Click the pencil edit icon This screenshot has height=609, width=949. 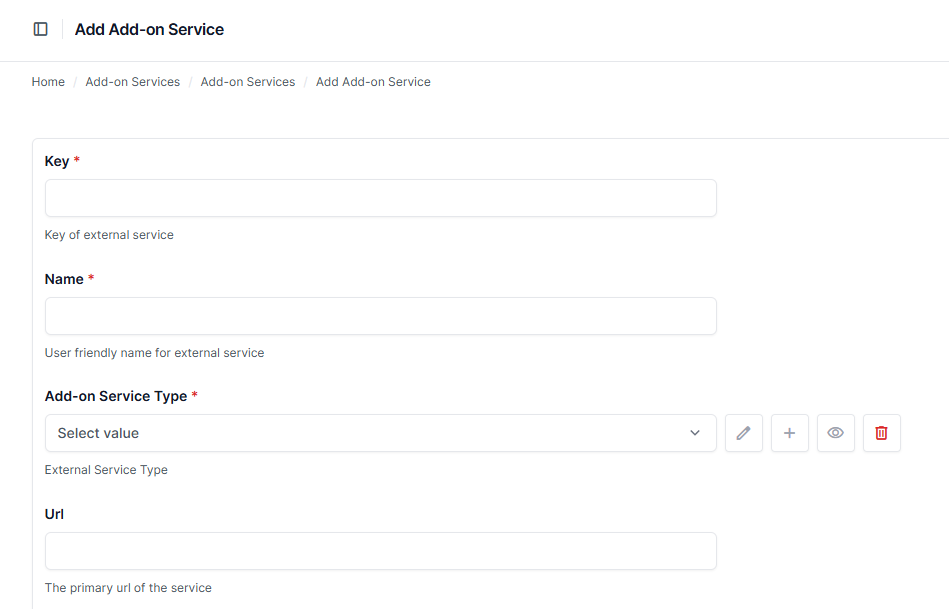pyautogui.click(x=743, y=433)
